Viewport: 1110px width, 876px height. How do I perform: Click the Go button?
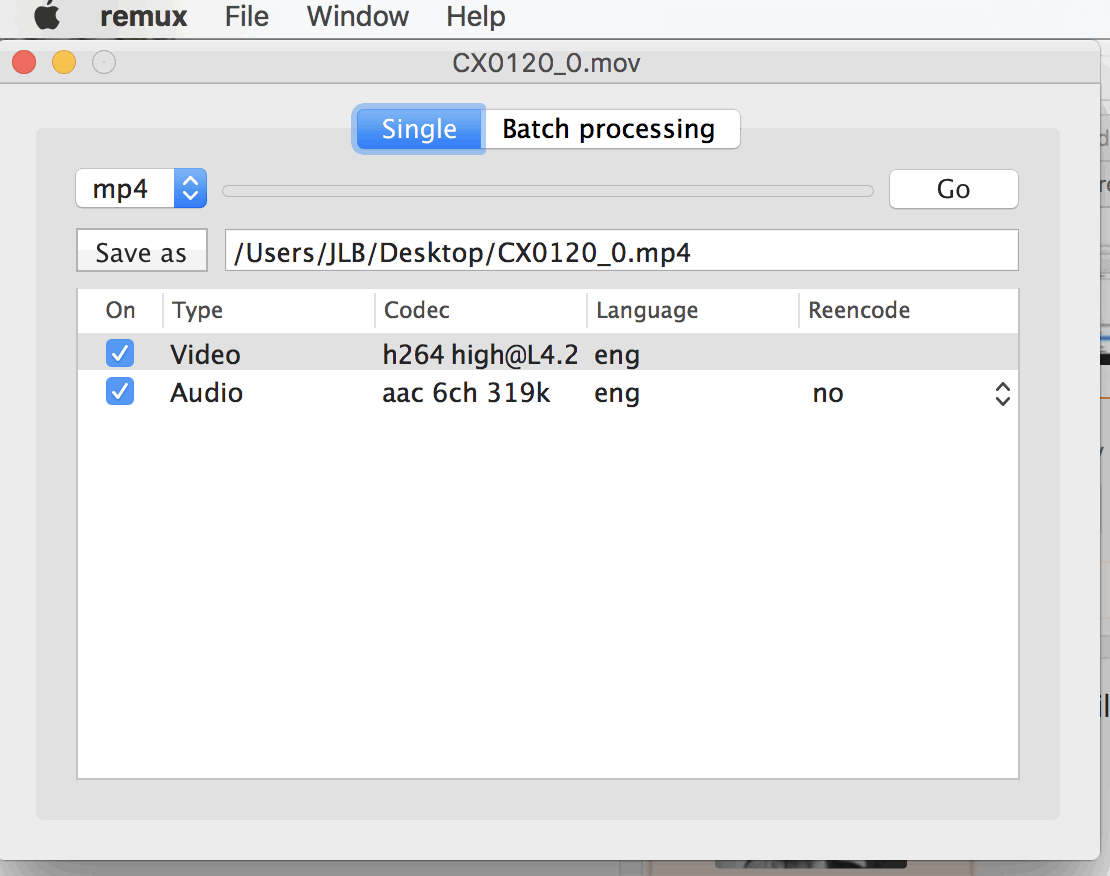tap(954, 189)
